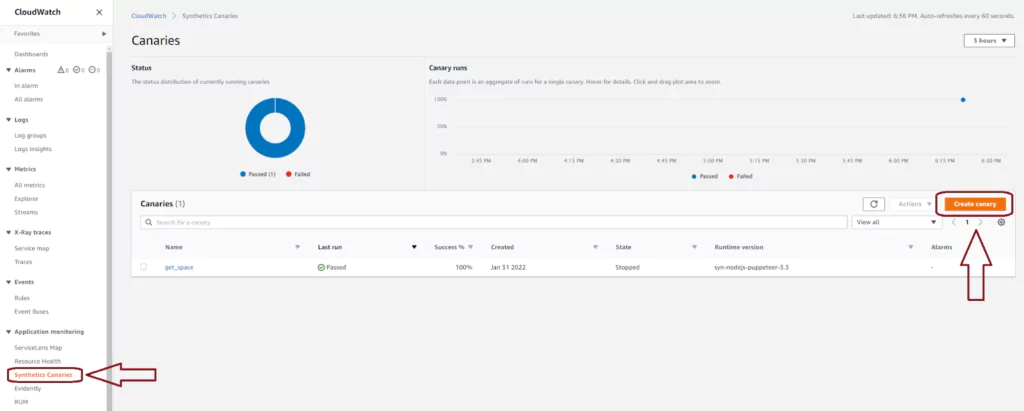
Task: Click the data point in the Canary runs chart
Action: coord(963,100)
